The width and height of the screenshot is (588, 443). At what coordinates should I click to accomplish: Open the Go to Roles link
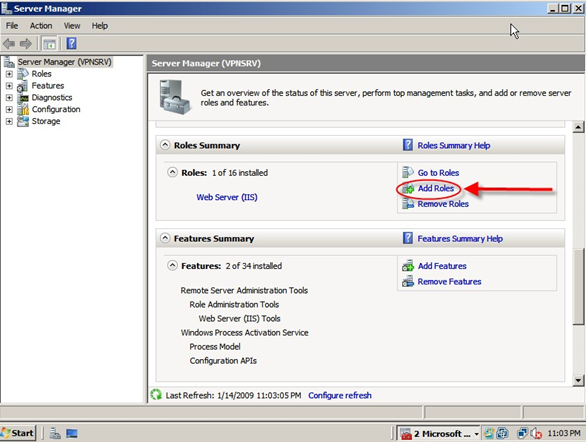pyautogui.click(x=438, y=173)
